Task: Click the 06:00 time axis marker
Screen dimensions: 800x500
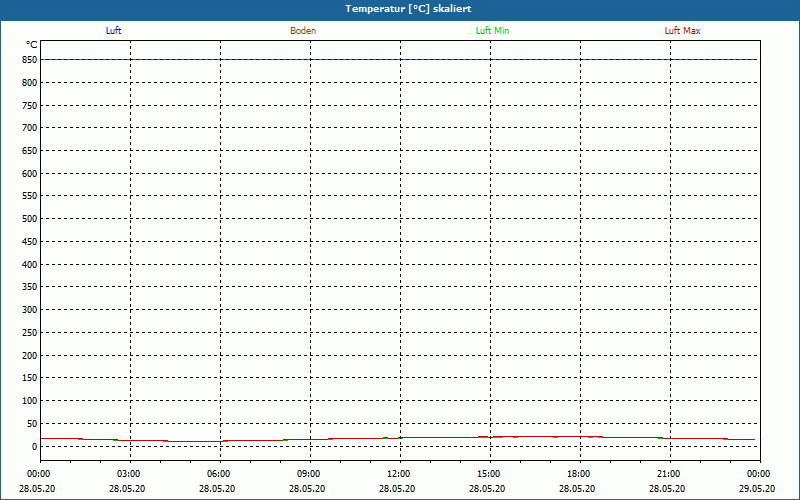Action: click(x=219, y=474)
